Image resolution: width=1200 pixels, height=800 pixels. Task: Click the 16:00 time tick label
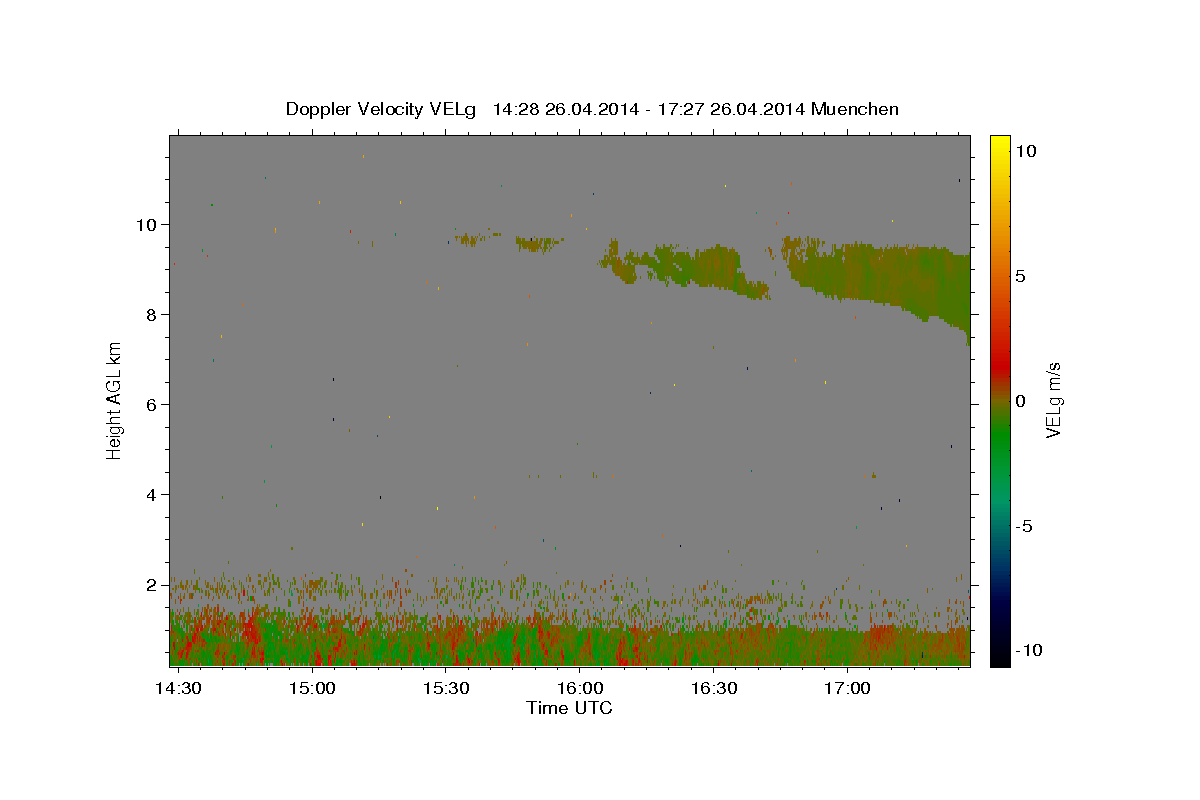click(x=580, y=689)
